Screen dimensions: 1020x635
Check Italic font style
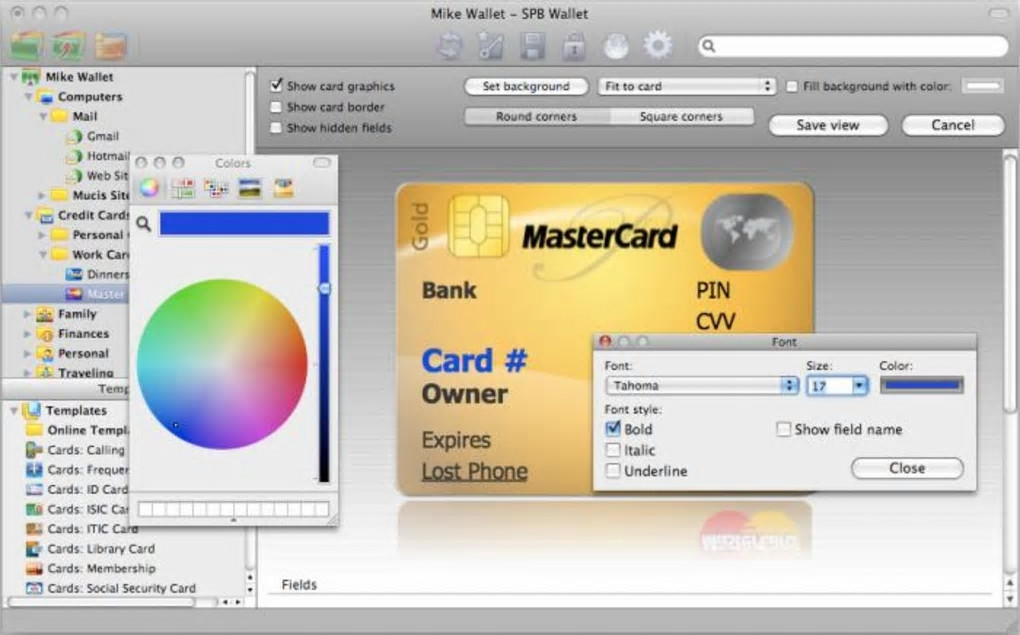point(613,450)
